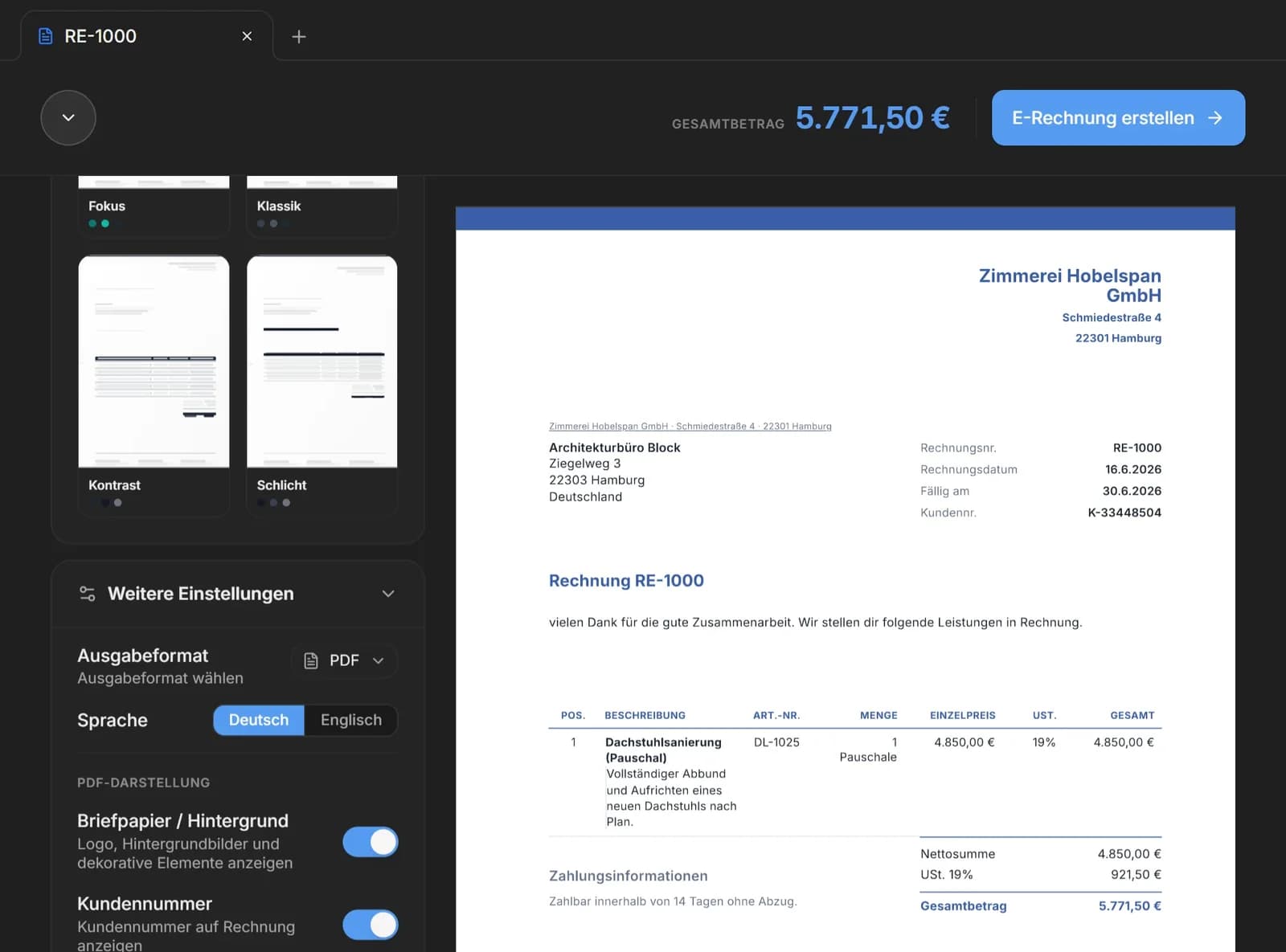Click the underlined sender address line above recipient
The height and width of the screenshot is (952, 1286).
pyautogui.click(x=690, y=426)
